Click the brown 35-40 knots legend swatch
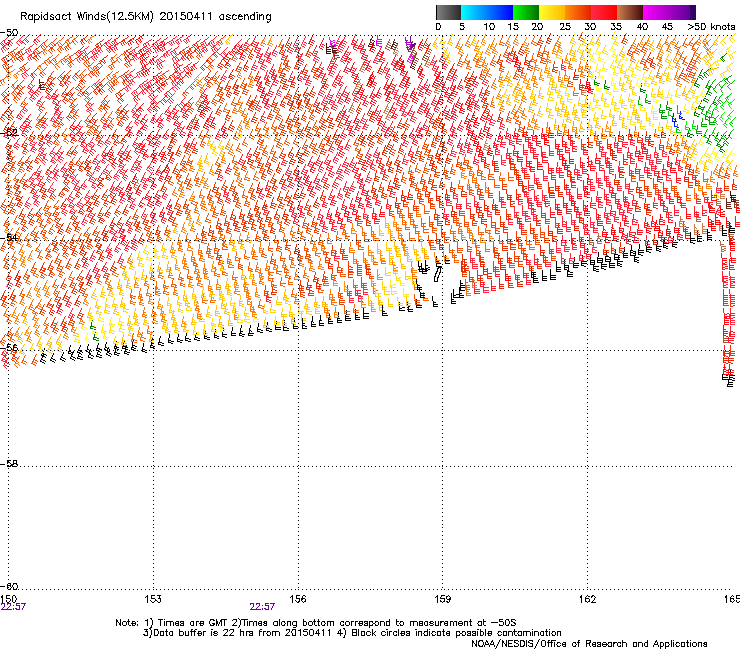 coord(630,12)
